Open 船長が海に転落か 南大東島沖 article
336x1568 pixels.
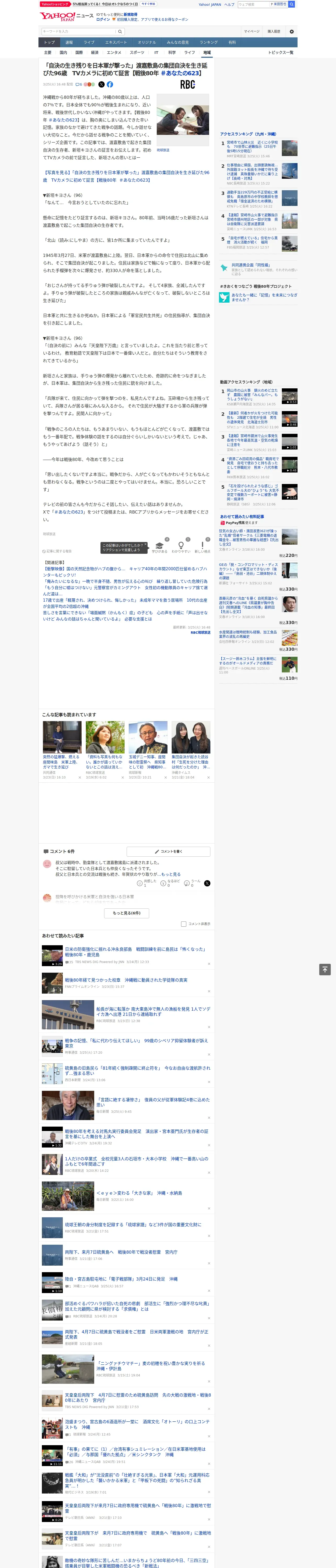pyautogui.click(x=153, y=1011)
